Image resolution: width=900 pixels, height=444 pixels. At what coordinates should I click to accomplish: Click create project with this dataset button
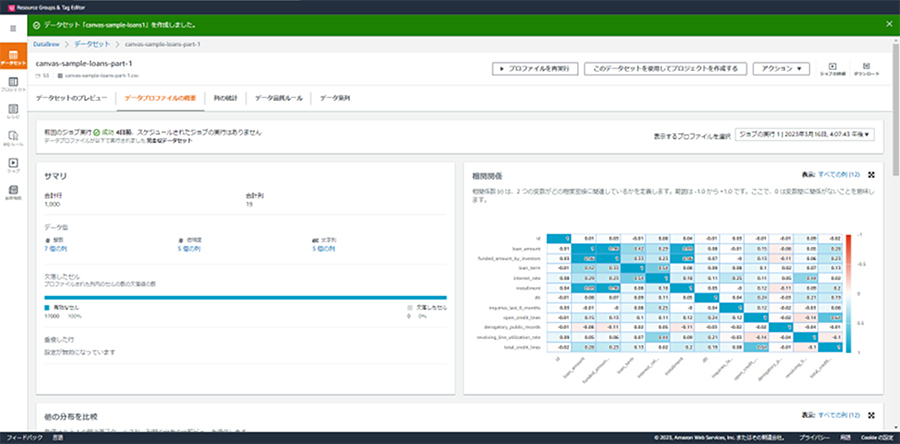(x=665, y=68)
